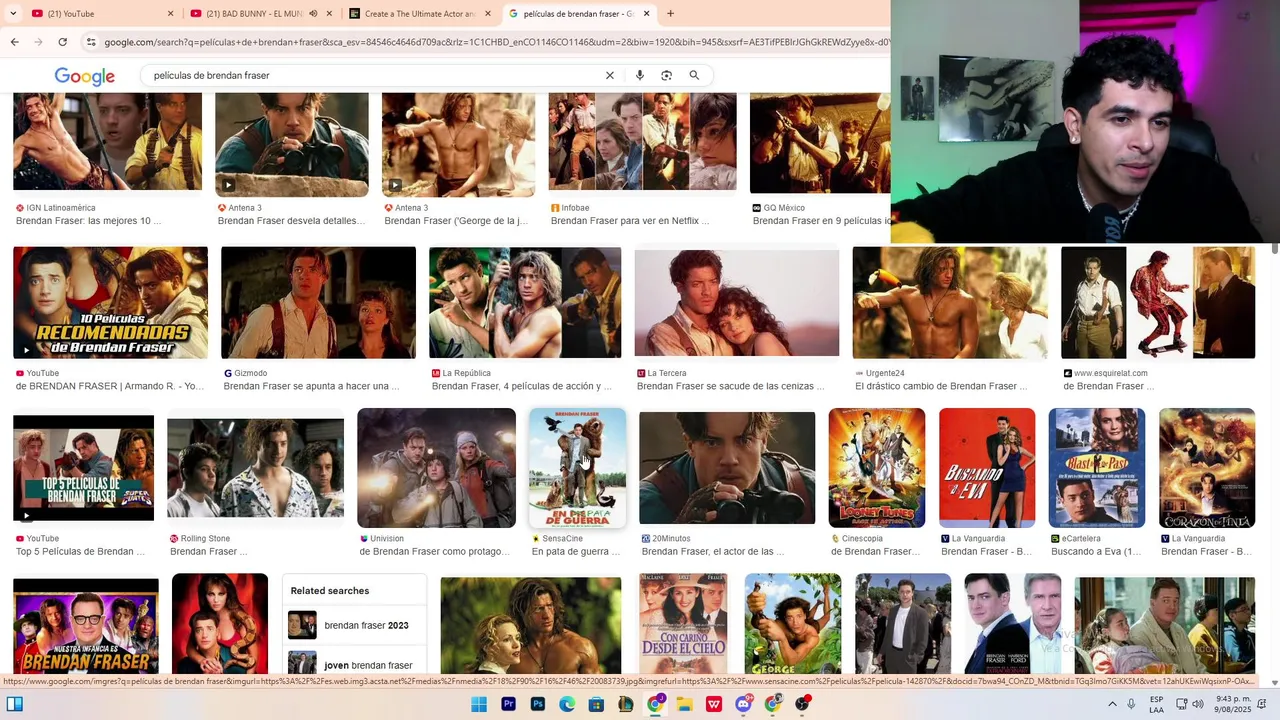
Task: Open Google Lens image search icon
Action: click(666, 75)
